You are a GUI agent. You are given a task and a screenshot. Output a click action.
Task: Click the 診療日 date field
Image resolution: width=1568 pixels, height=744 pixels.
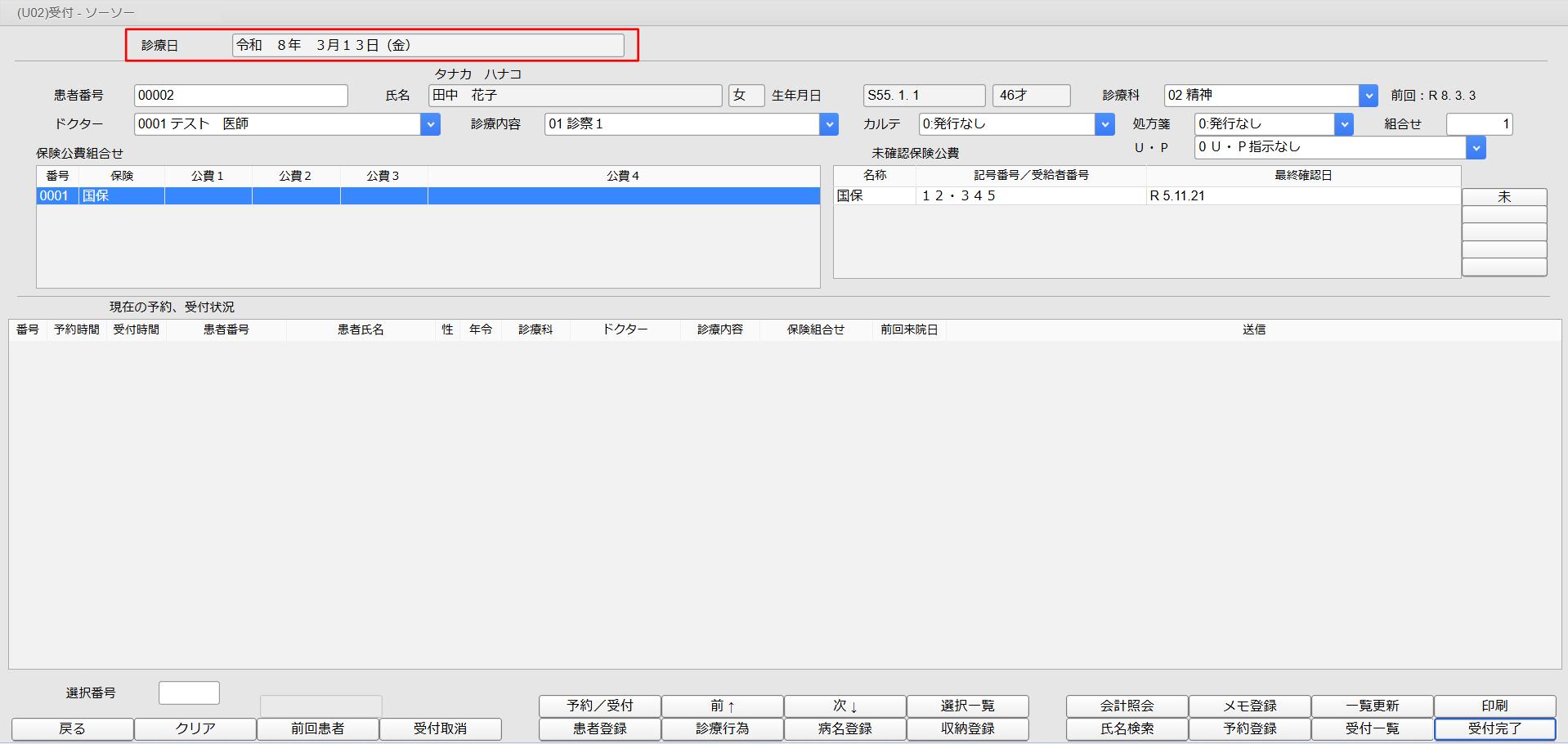[428, 46]
